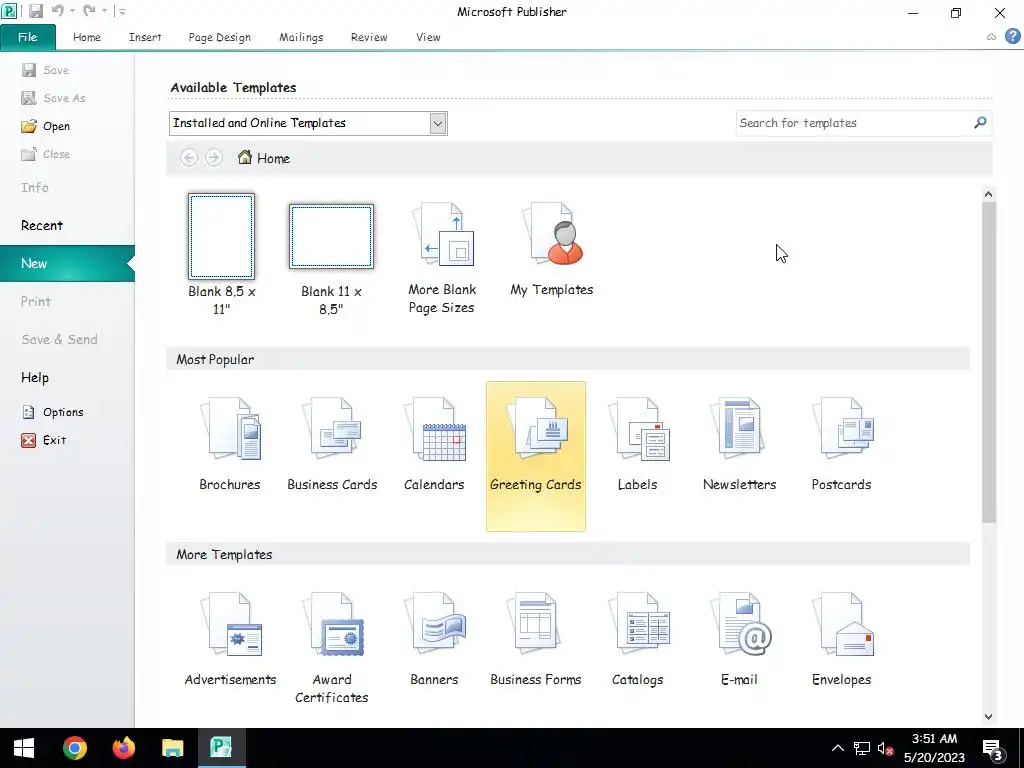Click the scrollbar down arrow
1024x768 pixels.
point(988,716)
